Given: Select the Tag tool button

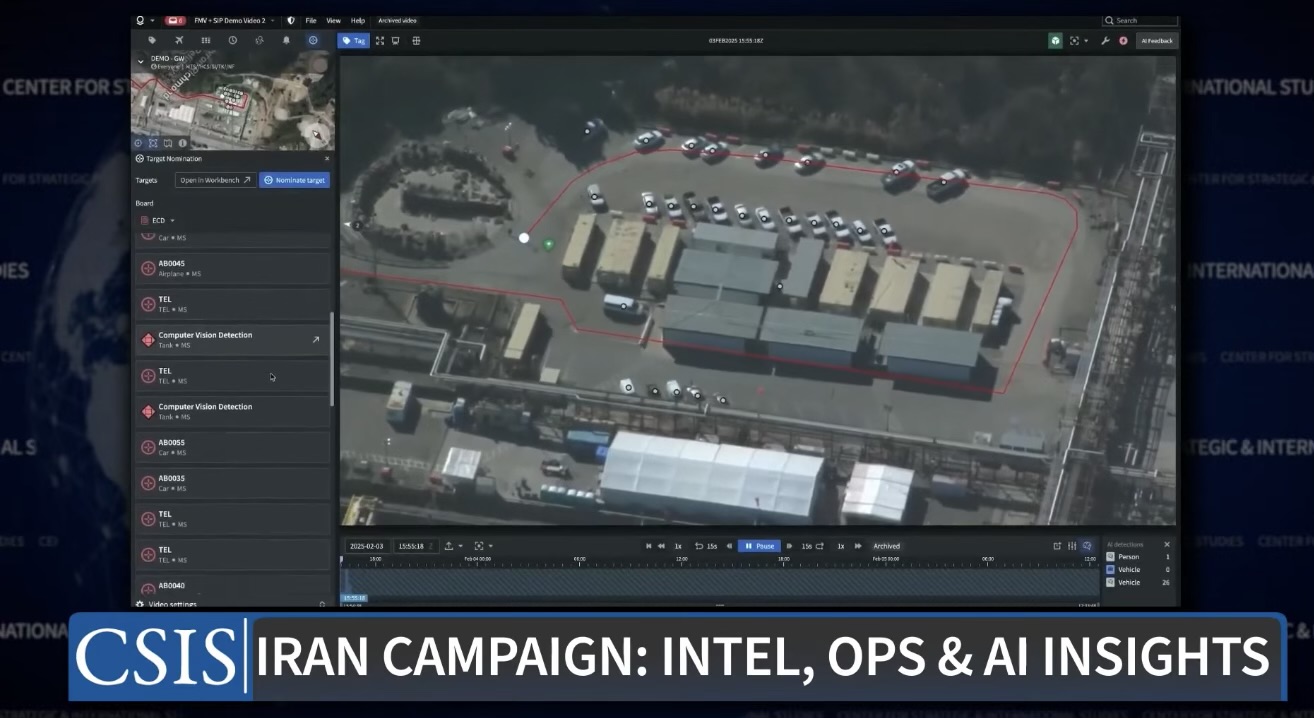Looking at the screenshot, I should (x=353, y=40).
